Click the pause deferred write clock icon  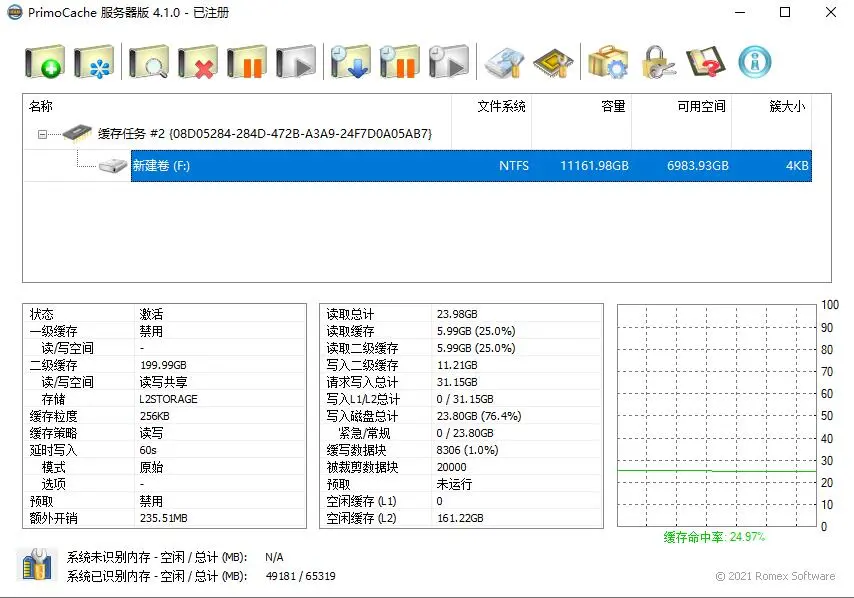click(400, 62)
